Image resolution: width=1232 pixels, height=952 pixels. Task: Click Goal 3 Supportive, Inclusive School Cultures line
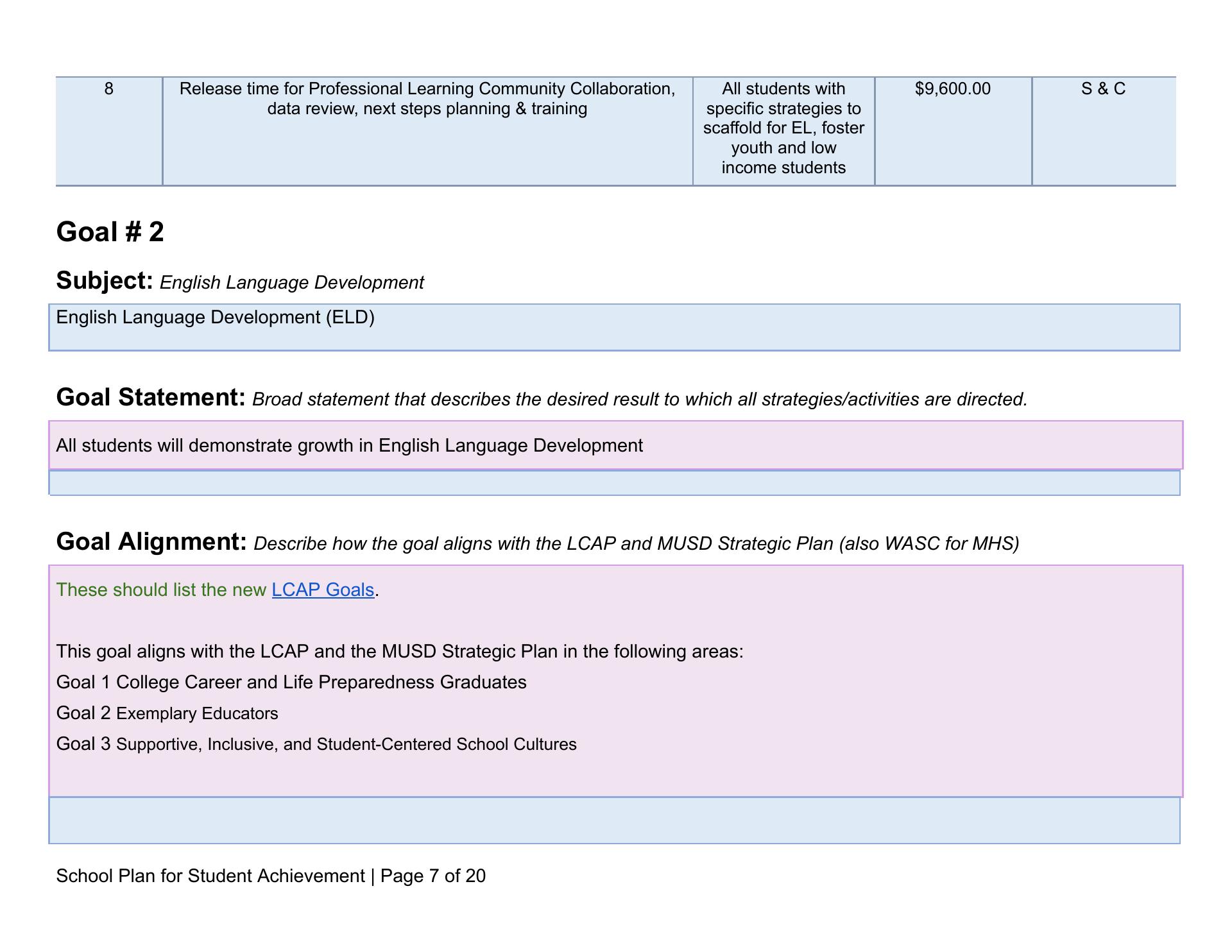click(316, 744)
